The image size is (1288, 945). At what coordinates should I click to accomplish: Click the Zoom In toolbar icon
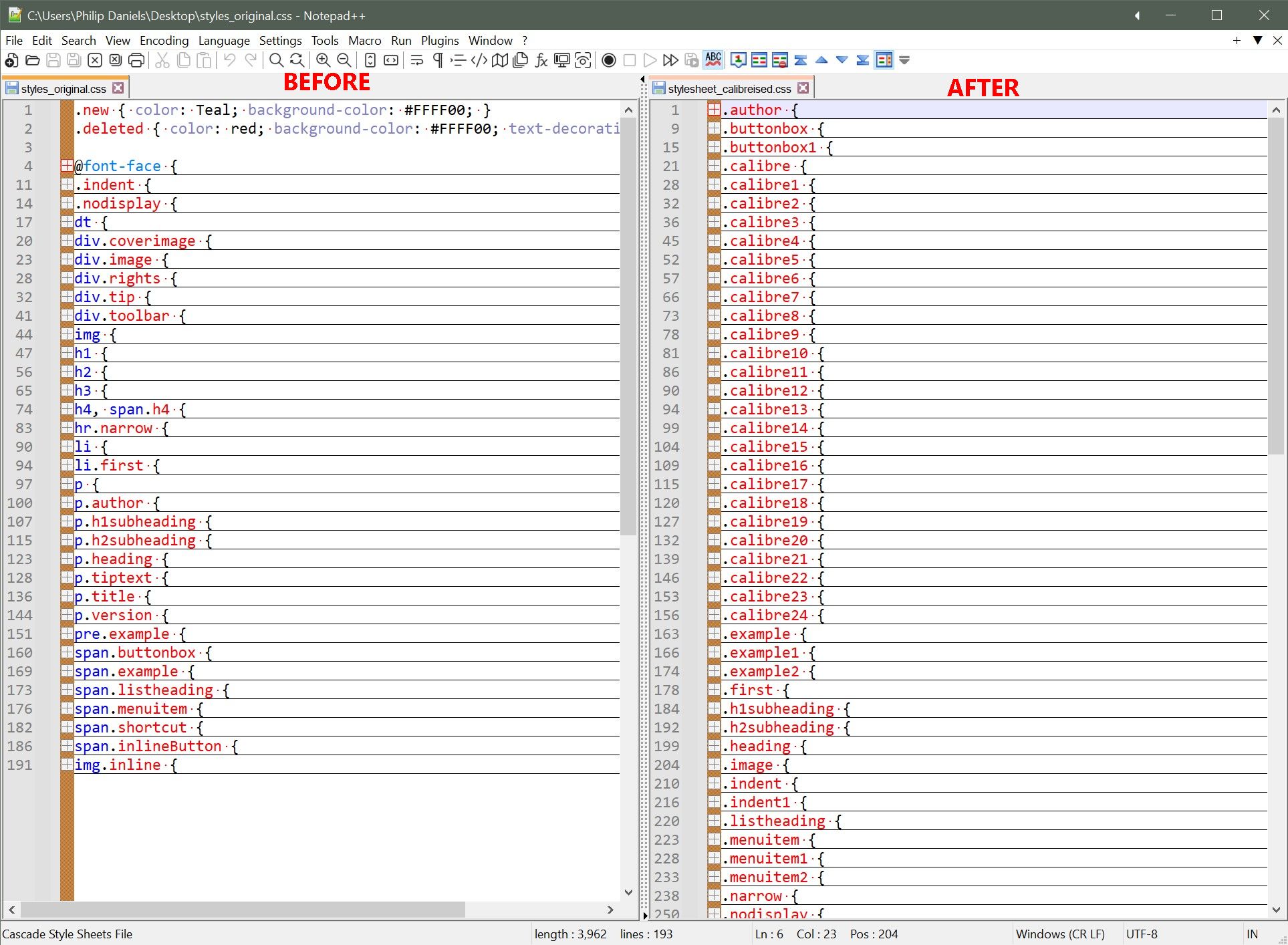coord(323,61)
